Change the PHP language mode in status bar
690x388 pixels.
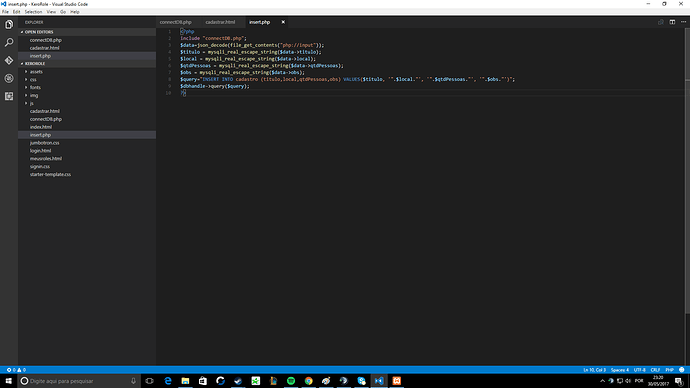coord(669,370)
